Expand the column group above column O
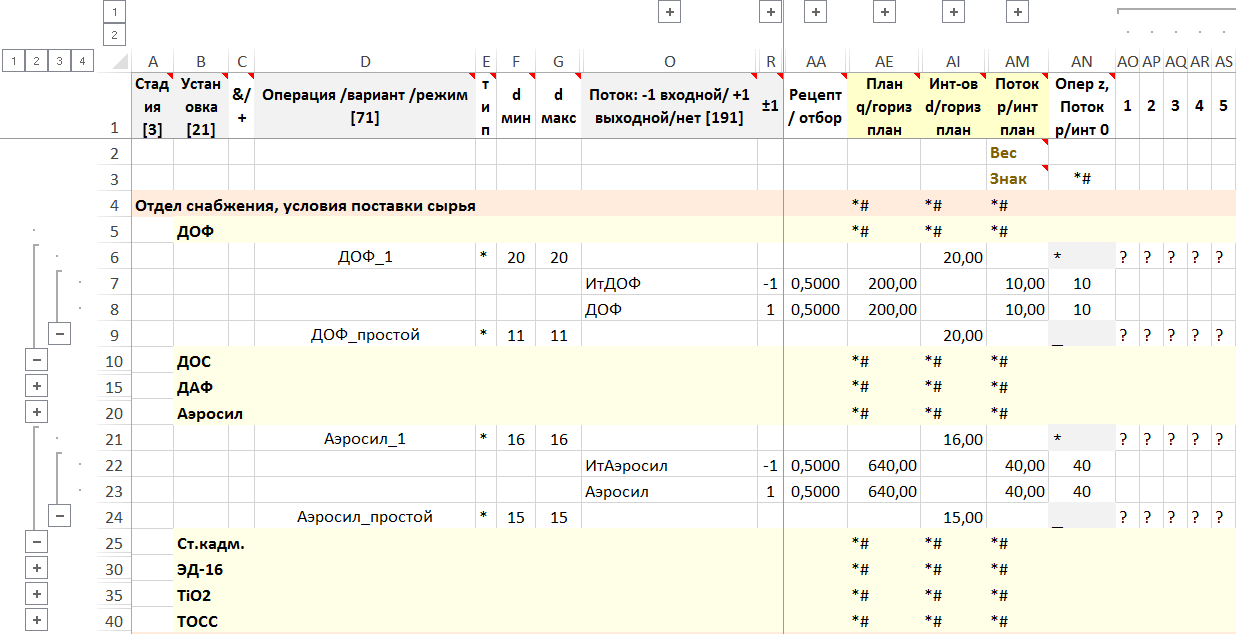This screenshot has height=634, width=1236. pyautogui.click(x=668, y=12)
